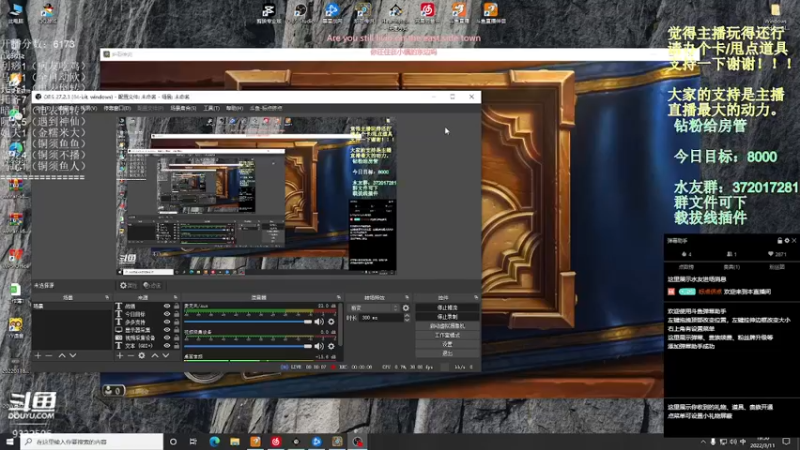
Task: Open source 属性 button above Sources
Action: (x=128, y=285)
